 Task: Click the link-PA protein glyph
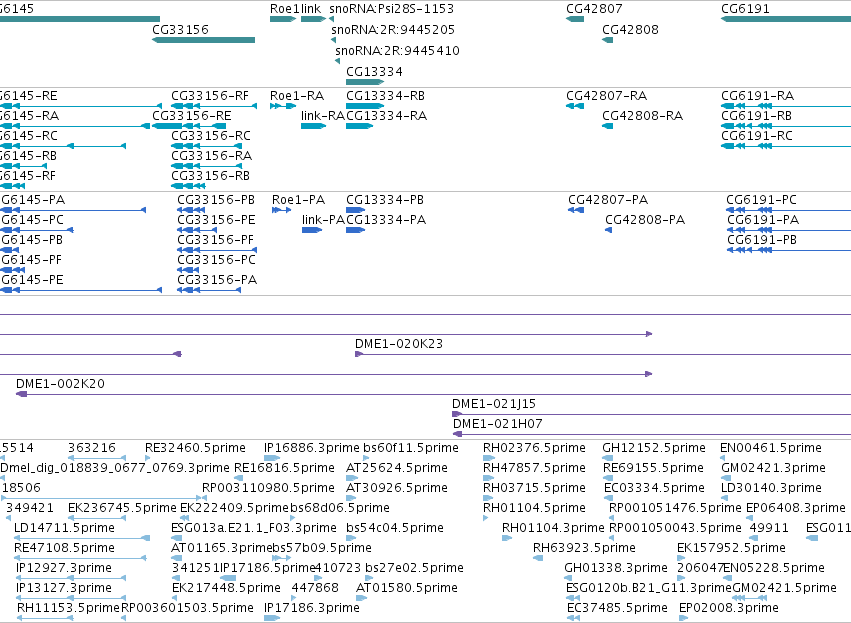312,230
